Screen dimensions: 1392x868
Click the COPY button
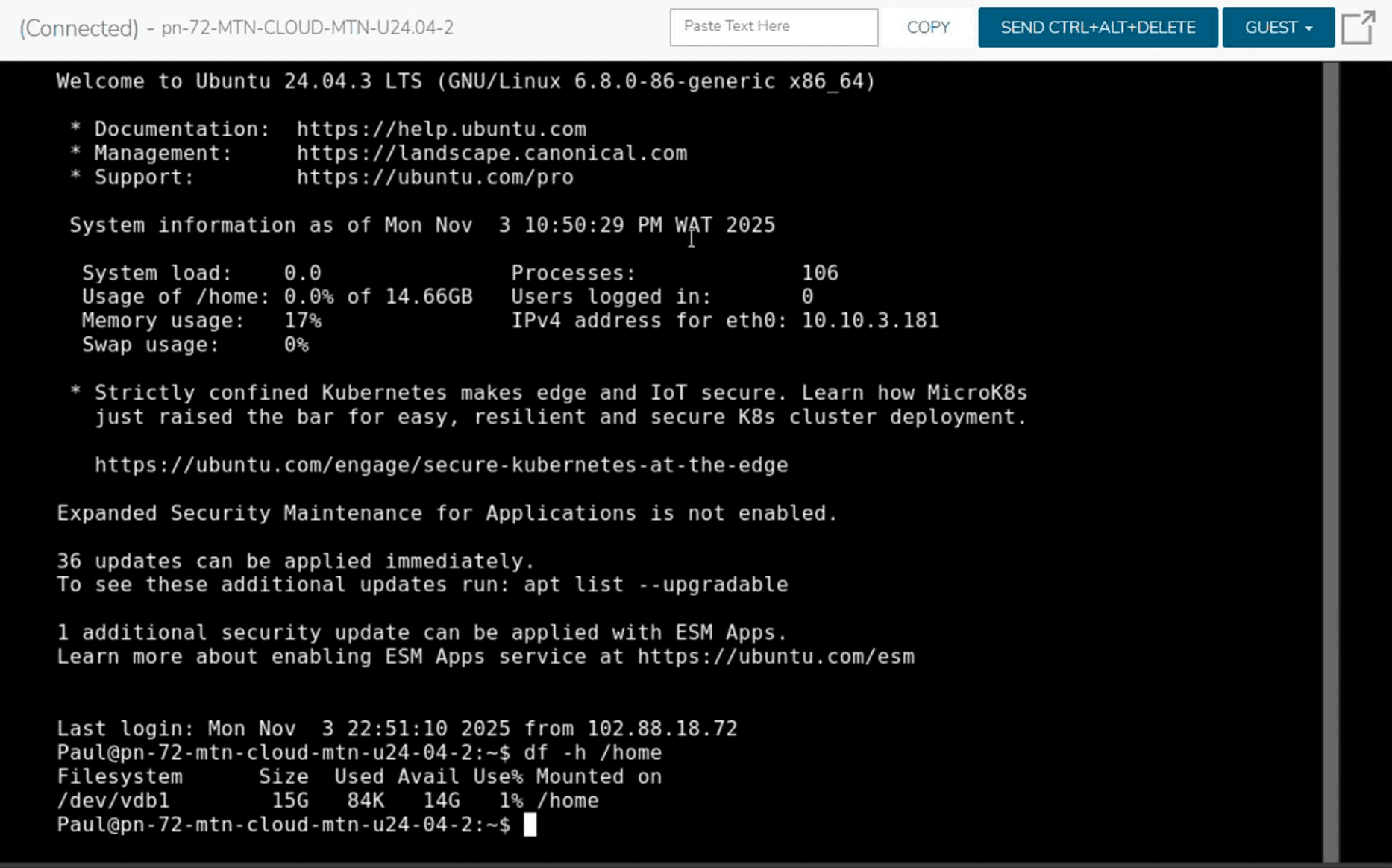928,28
